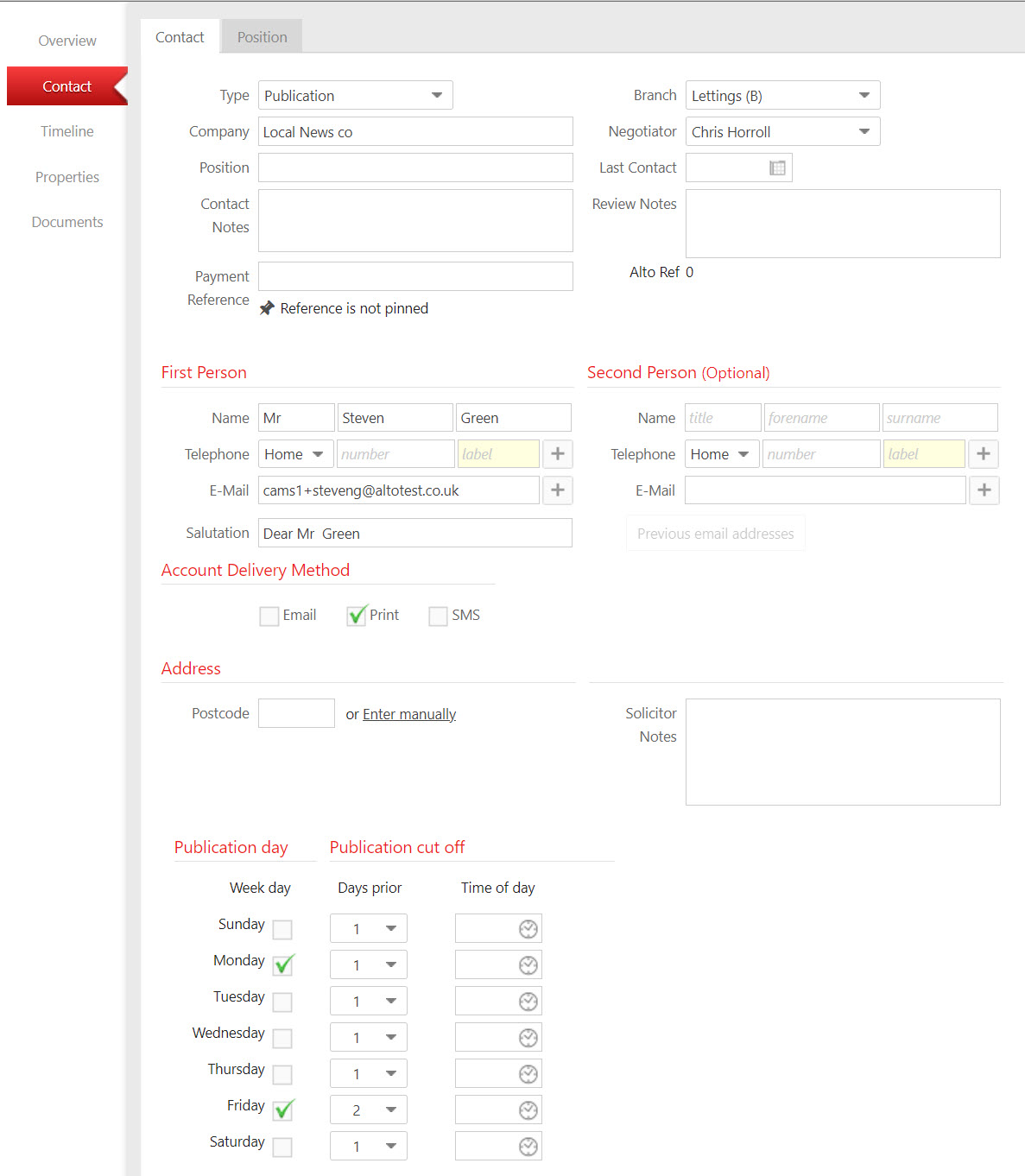Viewport: 1025px width, 1176px height.
Task: Open the Negotiator dropdown showing Chris Horroll
Action: click(x=783, y=132)
